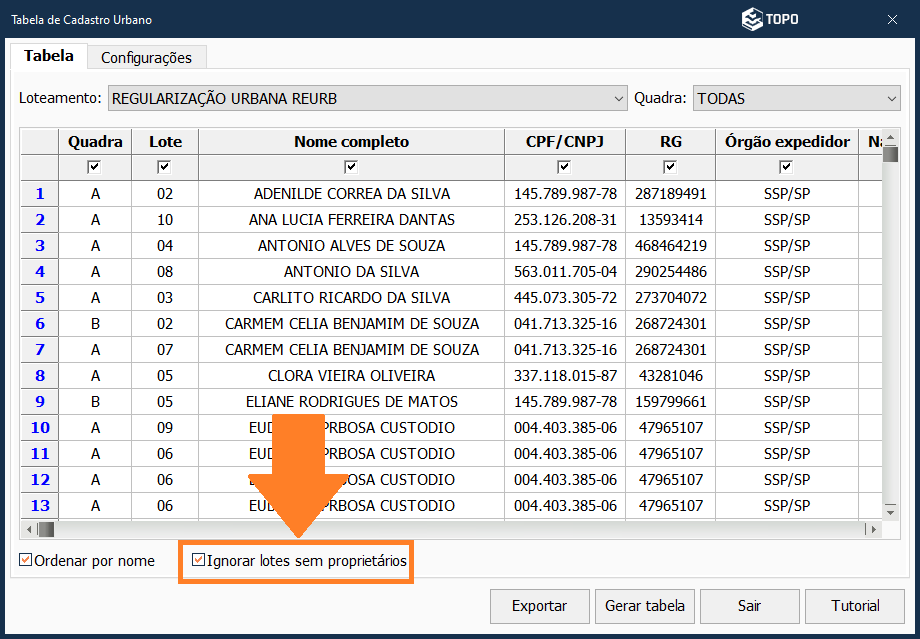This screenshot has width=920, height=639.
Task: Disable the RG column checkbox
Action: 669,167
